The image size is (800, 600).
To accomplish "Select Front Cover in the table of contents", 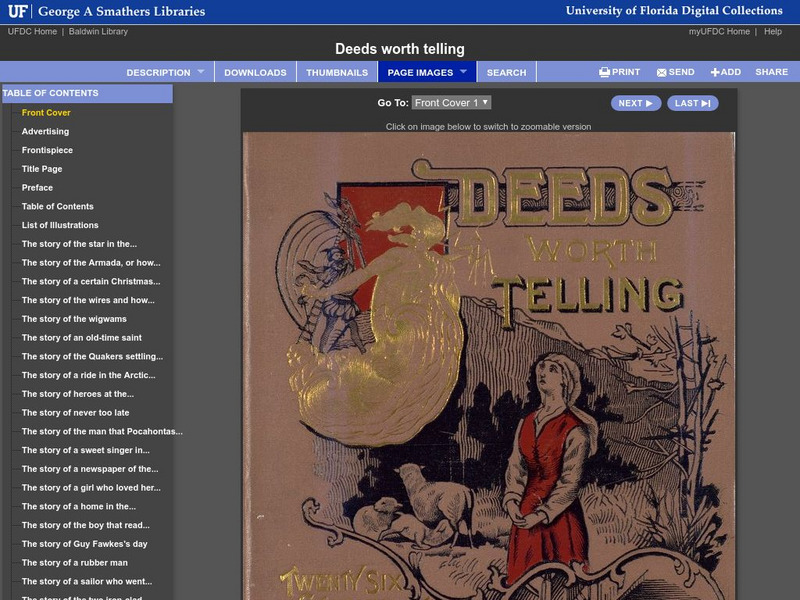I will [44, 113].
